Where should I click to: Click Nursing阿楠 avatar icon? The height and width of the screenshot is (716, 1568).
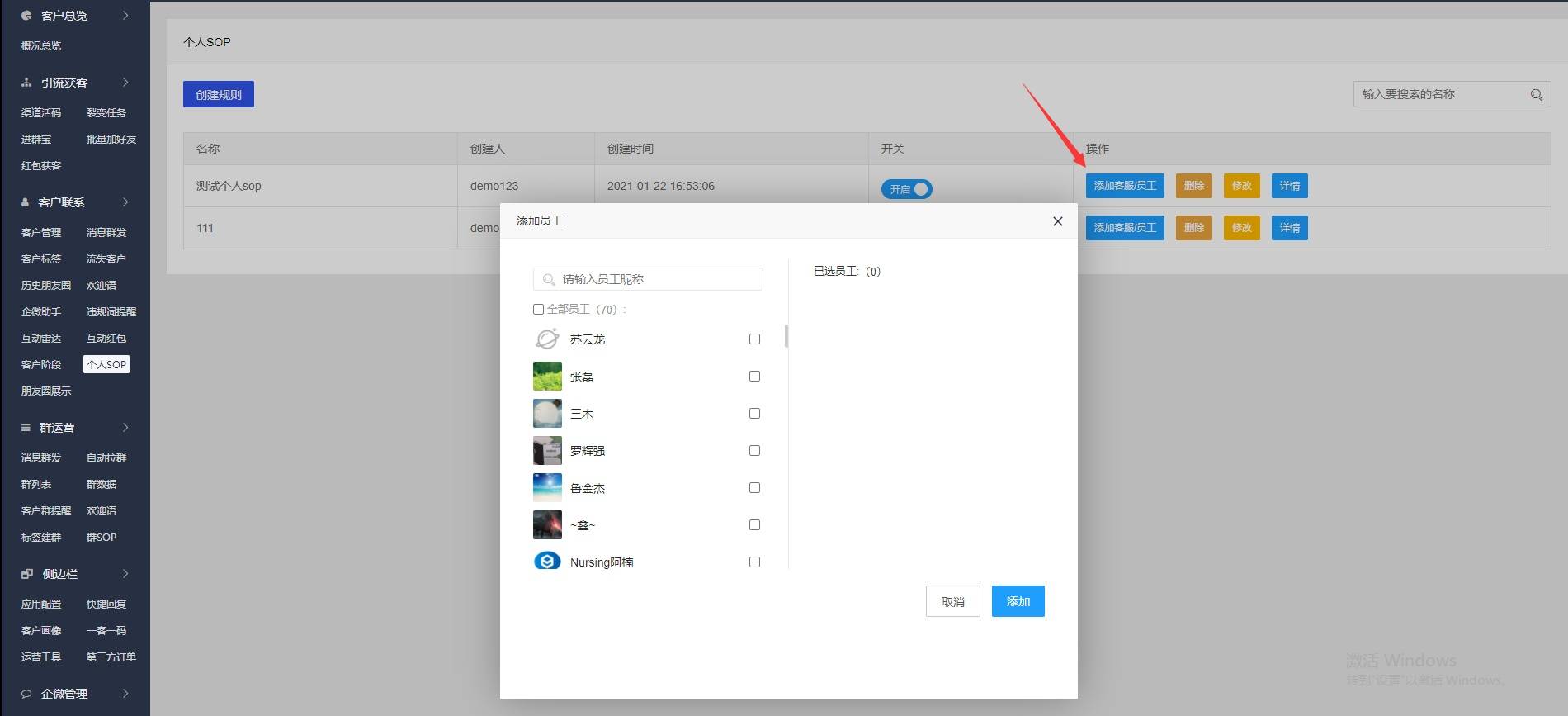[547, 562]
